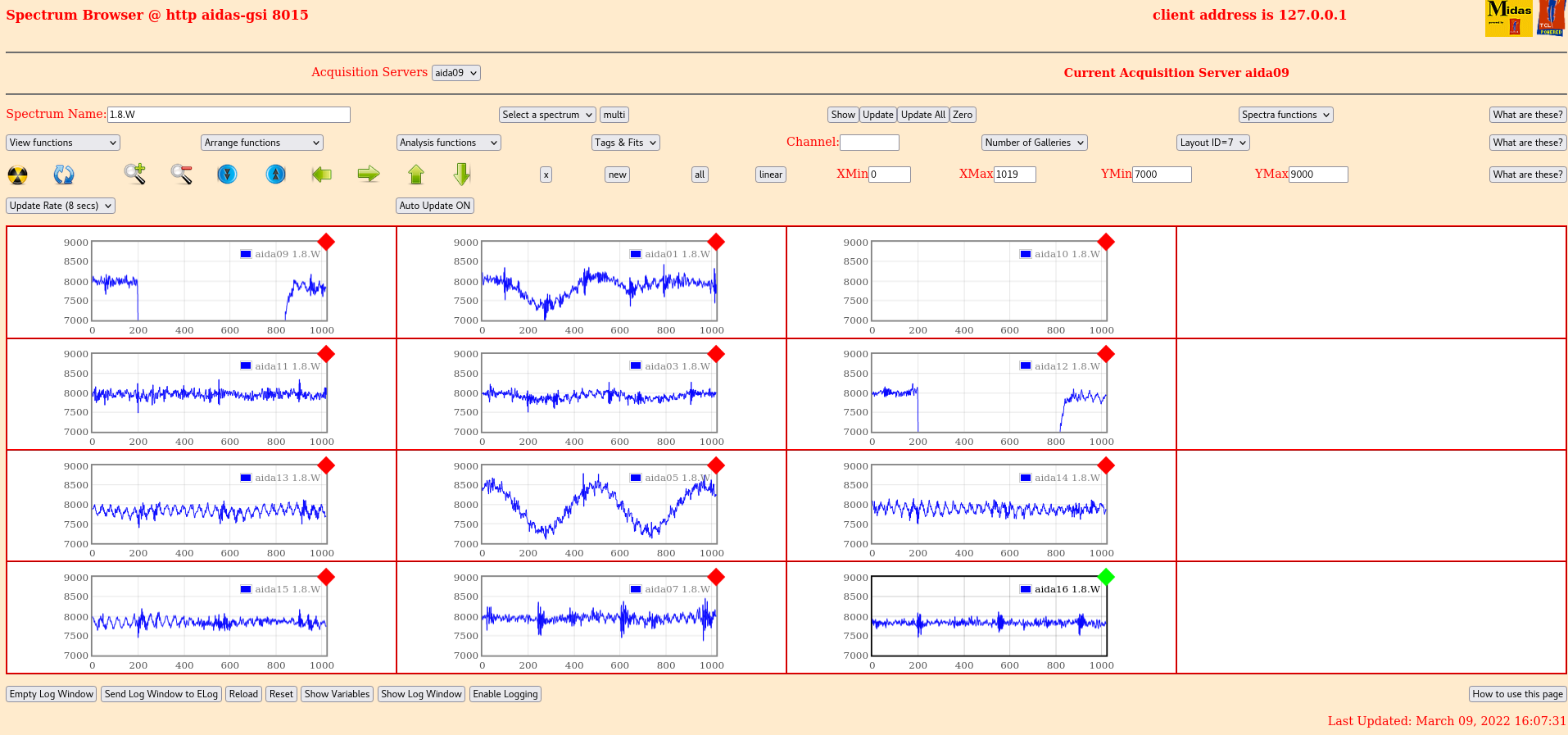Toggle the linear scale button

click(x=770, y=175)
